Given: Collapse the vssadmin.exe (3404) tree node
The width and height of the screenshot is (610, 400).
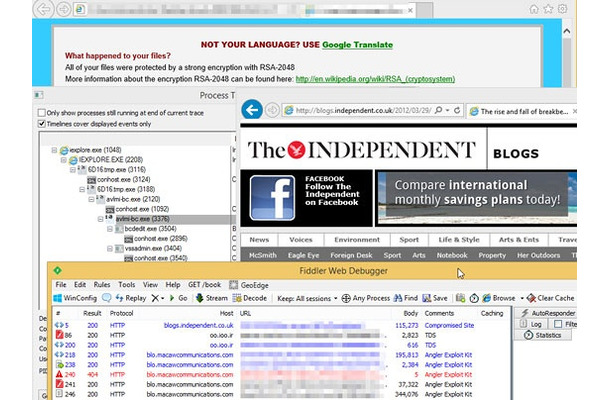Looking at the screenshot, I should [110, 248].
